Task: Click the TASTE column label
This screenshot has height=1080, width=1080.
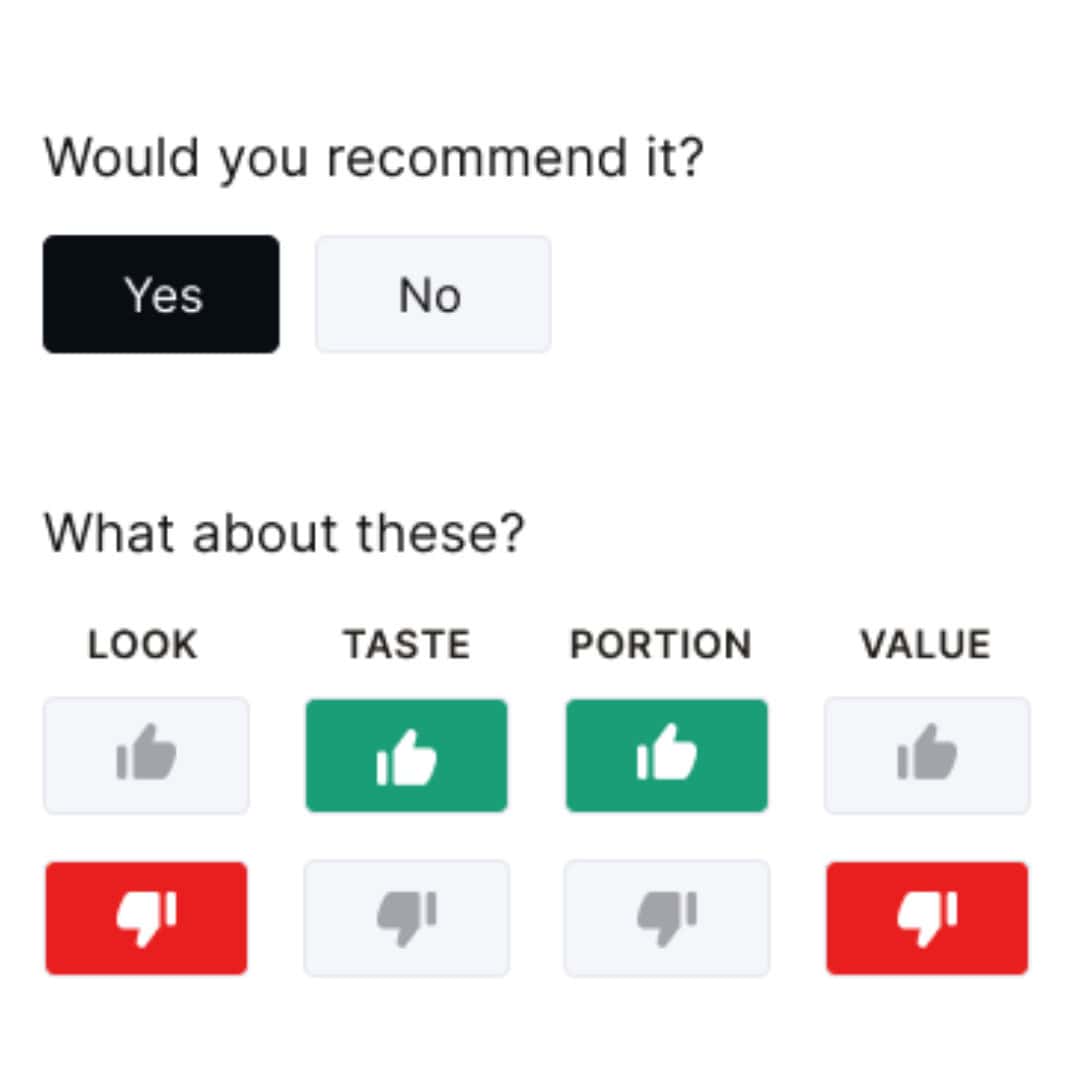Action: click(407, 645)
